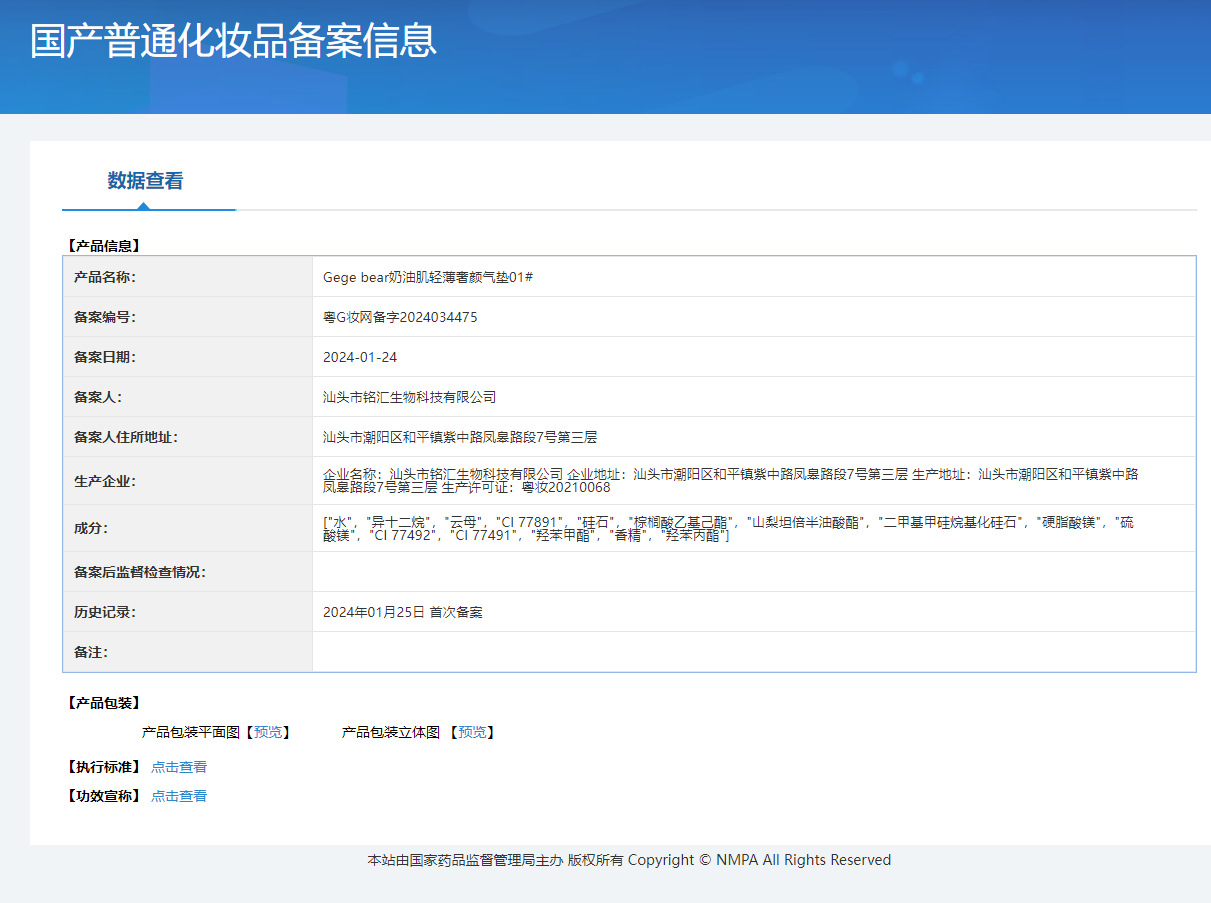Click the 生产企业 information cell

[700, 481]
